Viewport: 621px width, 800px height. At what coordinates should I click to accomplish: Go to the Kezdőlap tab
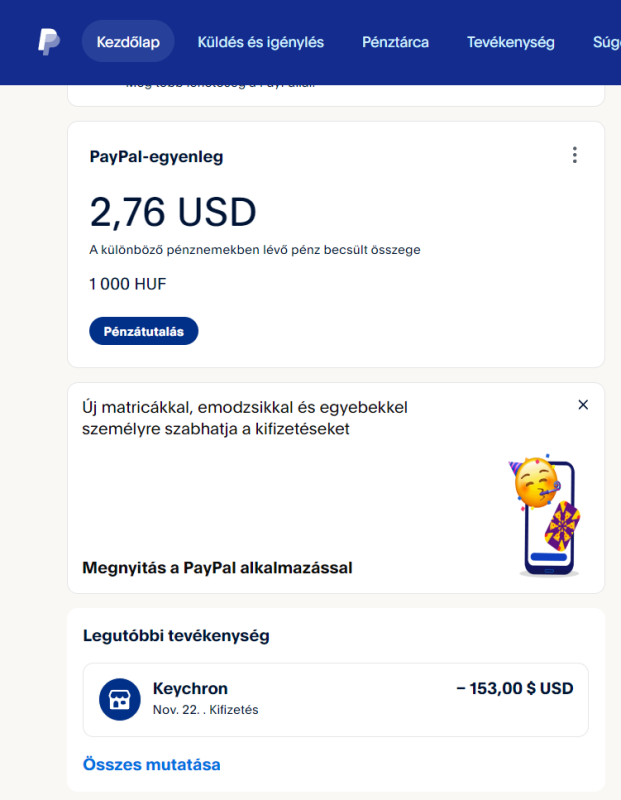tap(128, 42)
